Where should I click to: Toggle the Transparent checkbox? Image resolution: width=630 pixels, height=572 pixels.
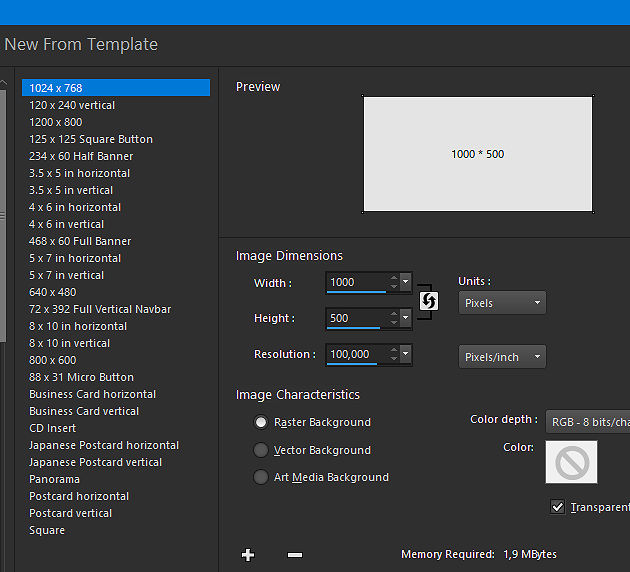(x=558, y=507)
